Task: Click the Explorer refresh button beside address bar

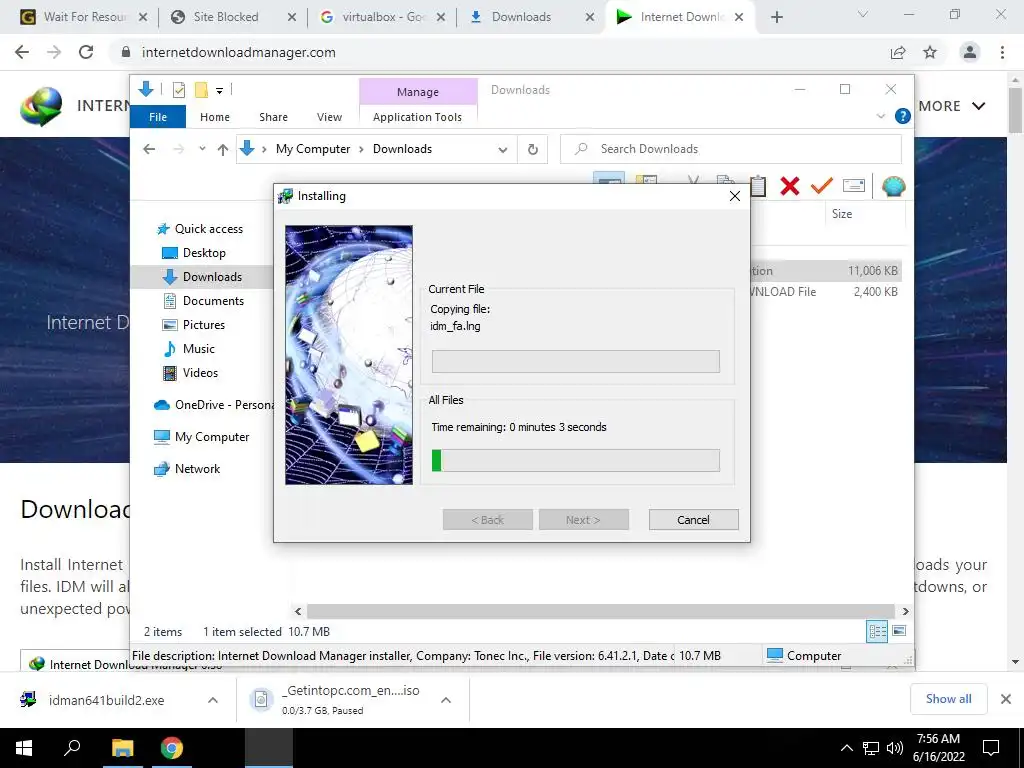Action: (x=533, y=150)
